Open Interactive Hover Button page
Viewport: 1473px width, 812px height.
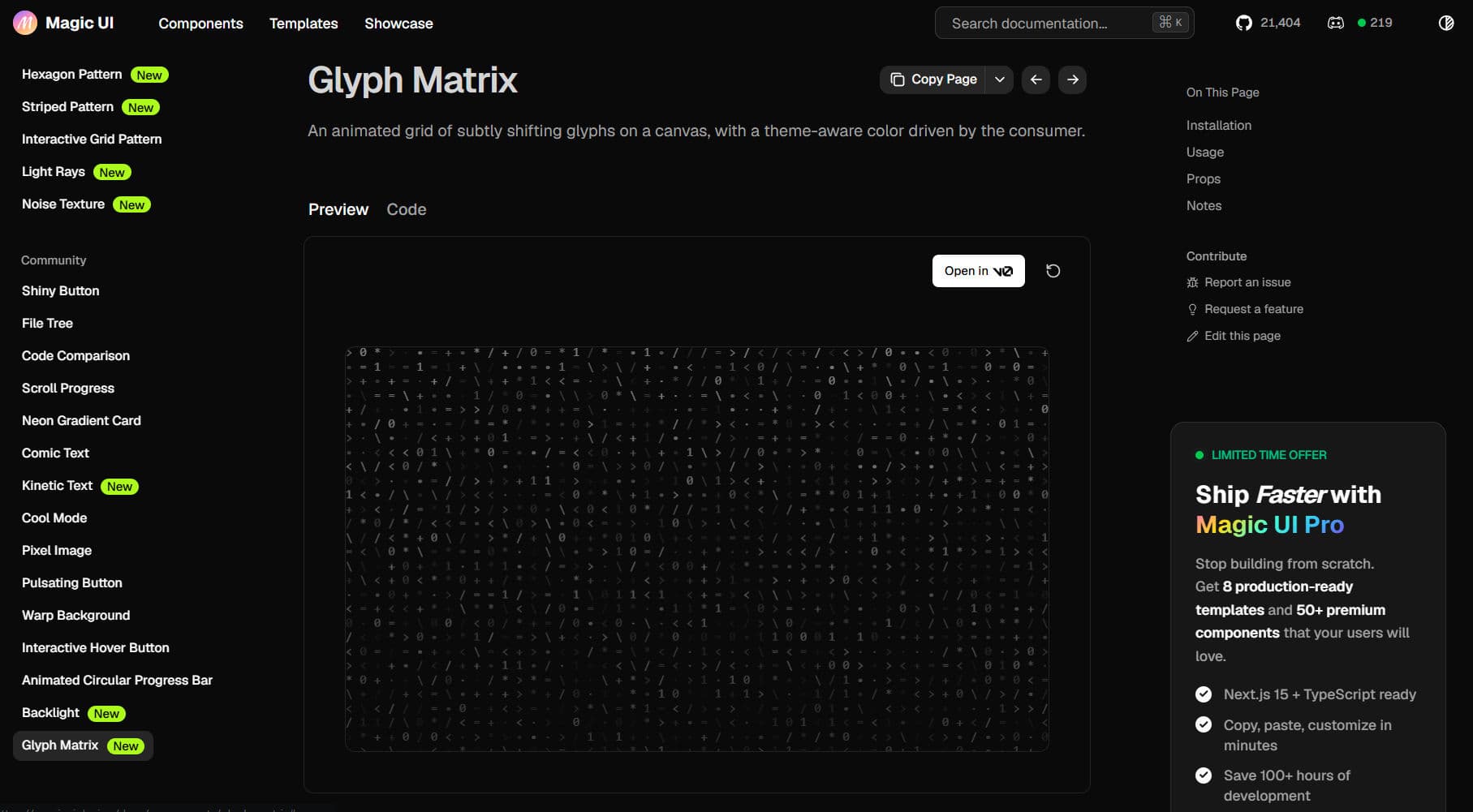(96, 647)
